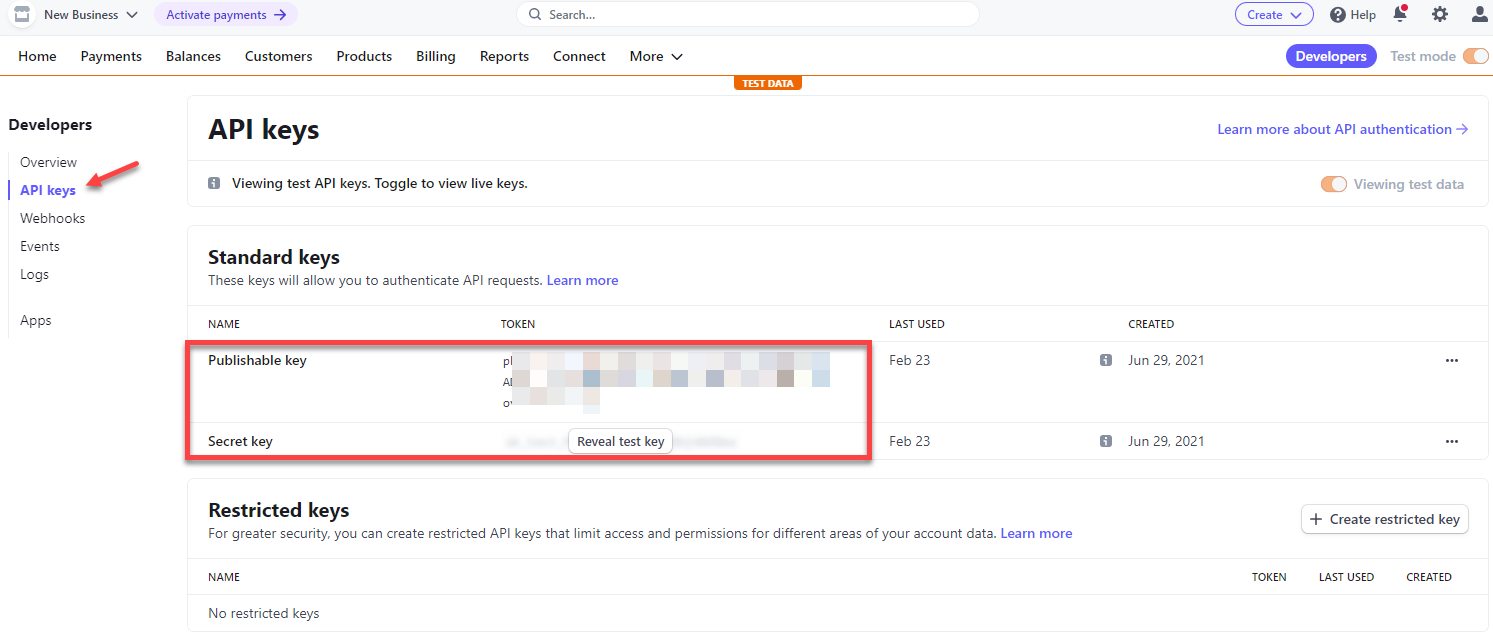The image size is (1493, 637).
Task: Open Webhooks in sidebar
Action: pyautogui.click(x=53, y=218)
